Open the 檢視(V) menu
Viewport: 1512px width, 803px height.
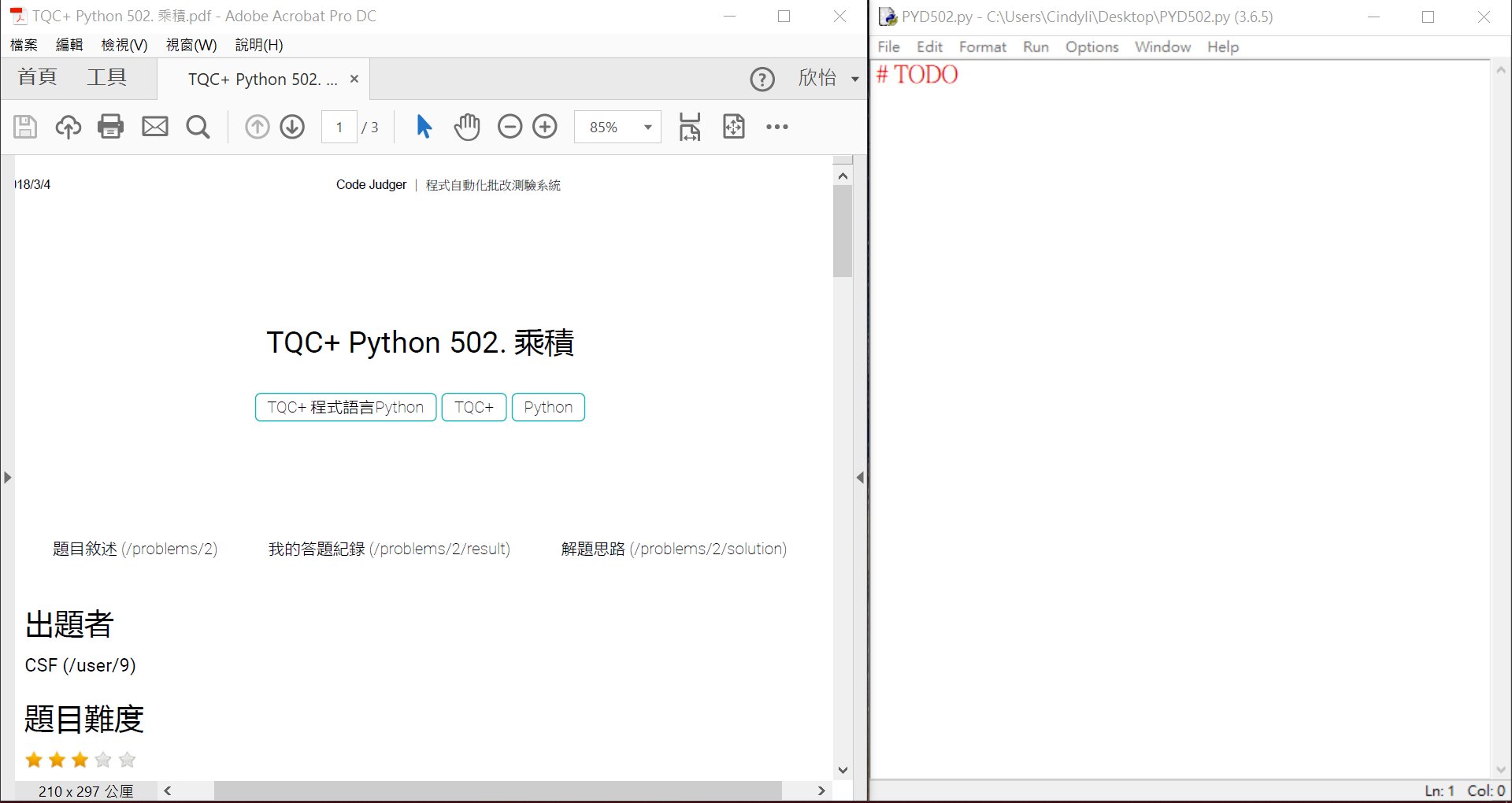tap(124, 45)
